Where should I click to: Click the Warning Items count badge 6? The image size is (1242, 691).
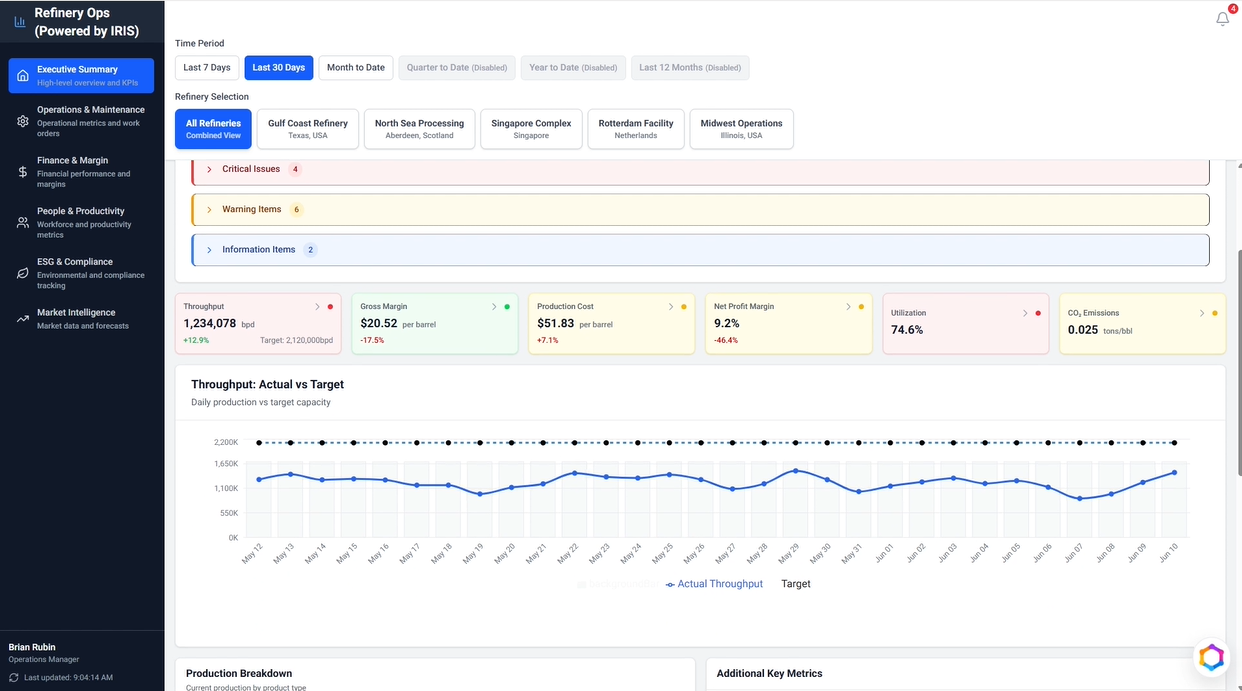tap(296, 210)
